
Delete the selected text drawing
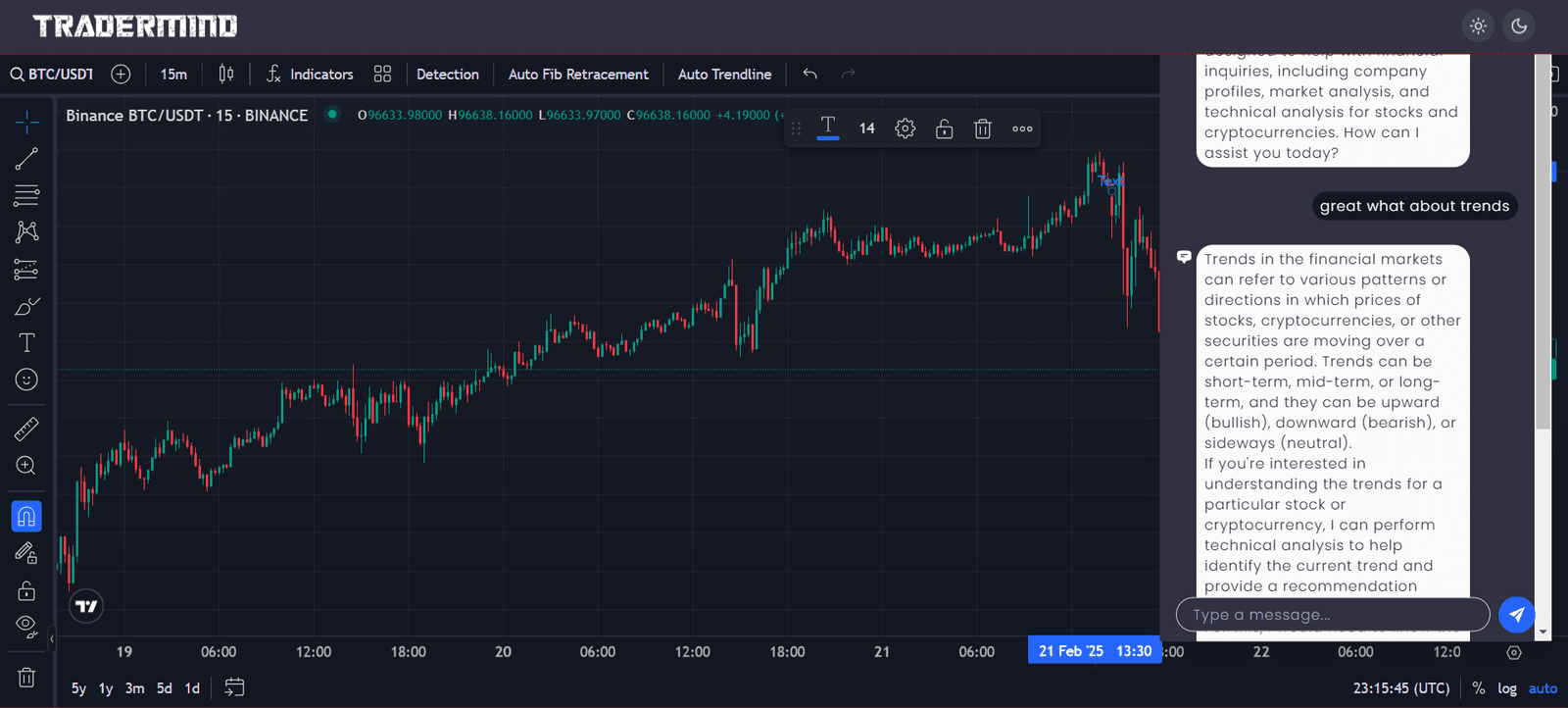tap(983, 128)
